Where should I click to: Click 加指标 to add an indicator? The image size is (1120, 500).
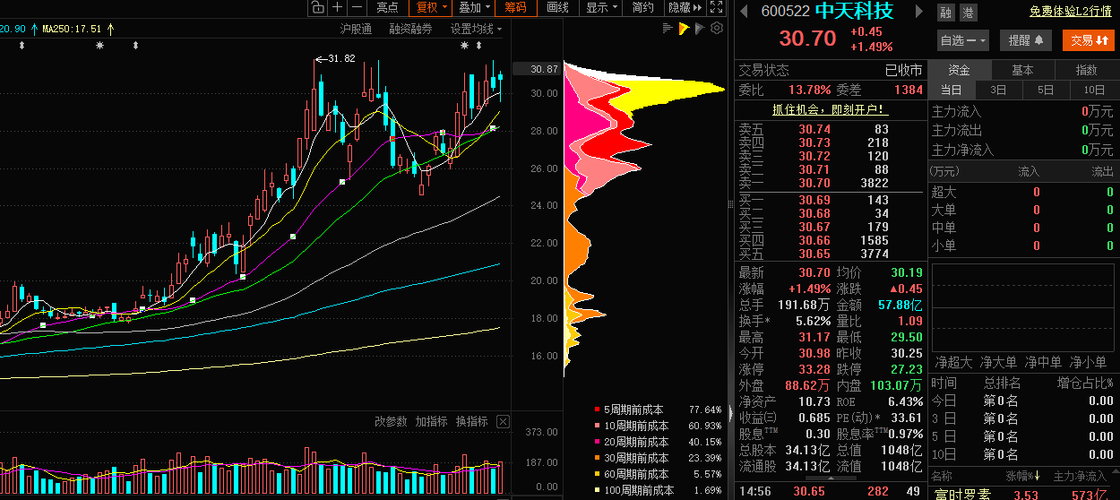coord(431,421)
